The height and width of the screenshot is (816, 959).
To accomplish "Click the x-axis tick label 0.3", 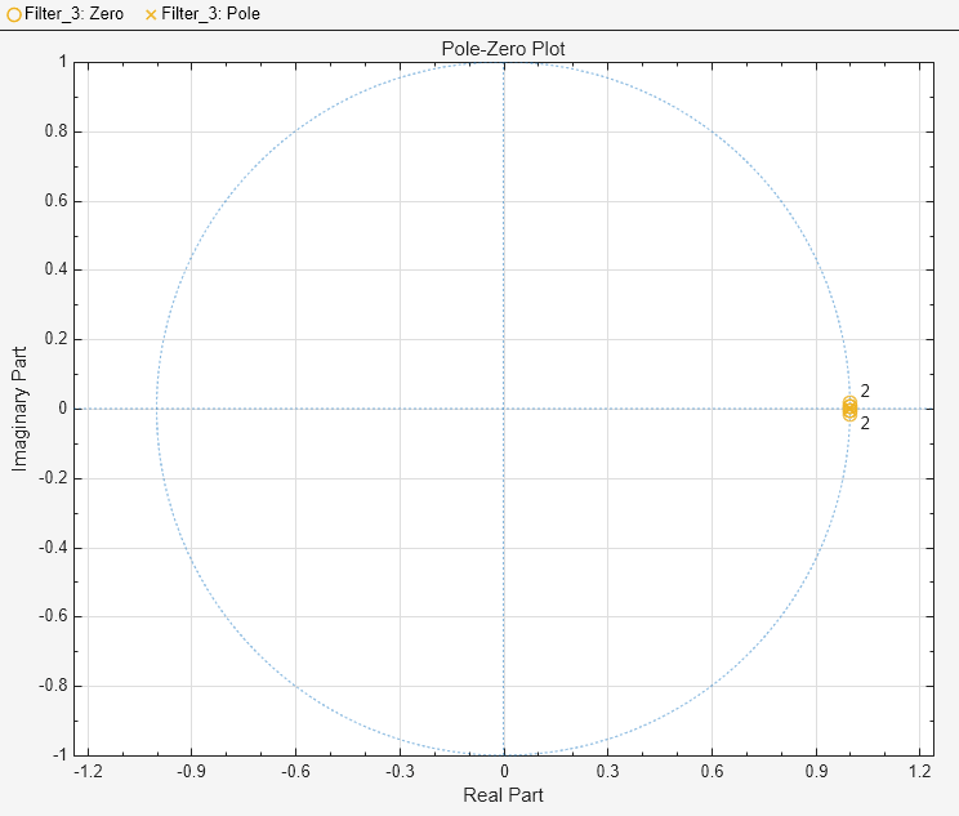I will pos(607,771).
